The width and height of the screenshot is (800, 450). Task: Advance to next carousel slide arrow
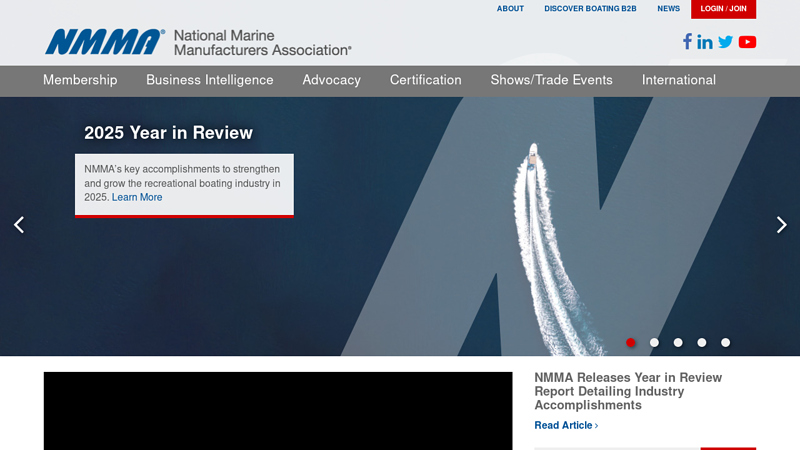point(781,225)
